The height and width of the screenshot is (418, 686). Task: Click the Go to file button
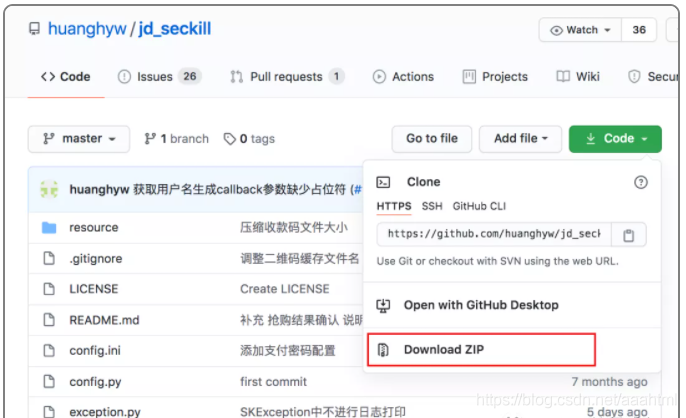432,139
